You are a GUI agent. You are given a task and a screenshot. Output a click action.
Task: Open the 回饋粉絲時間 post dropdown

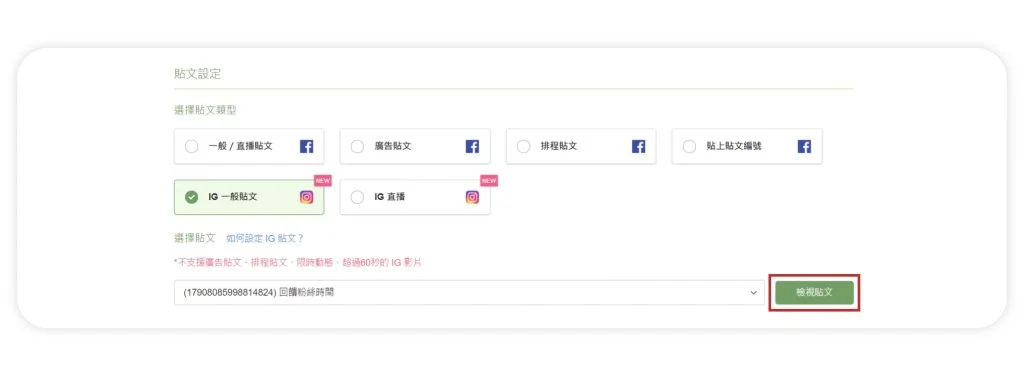[469, 292]
